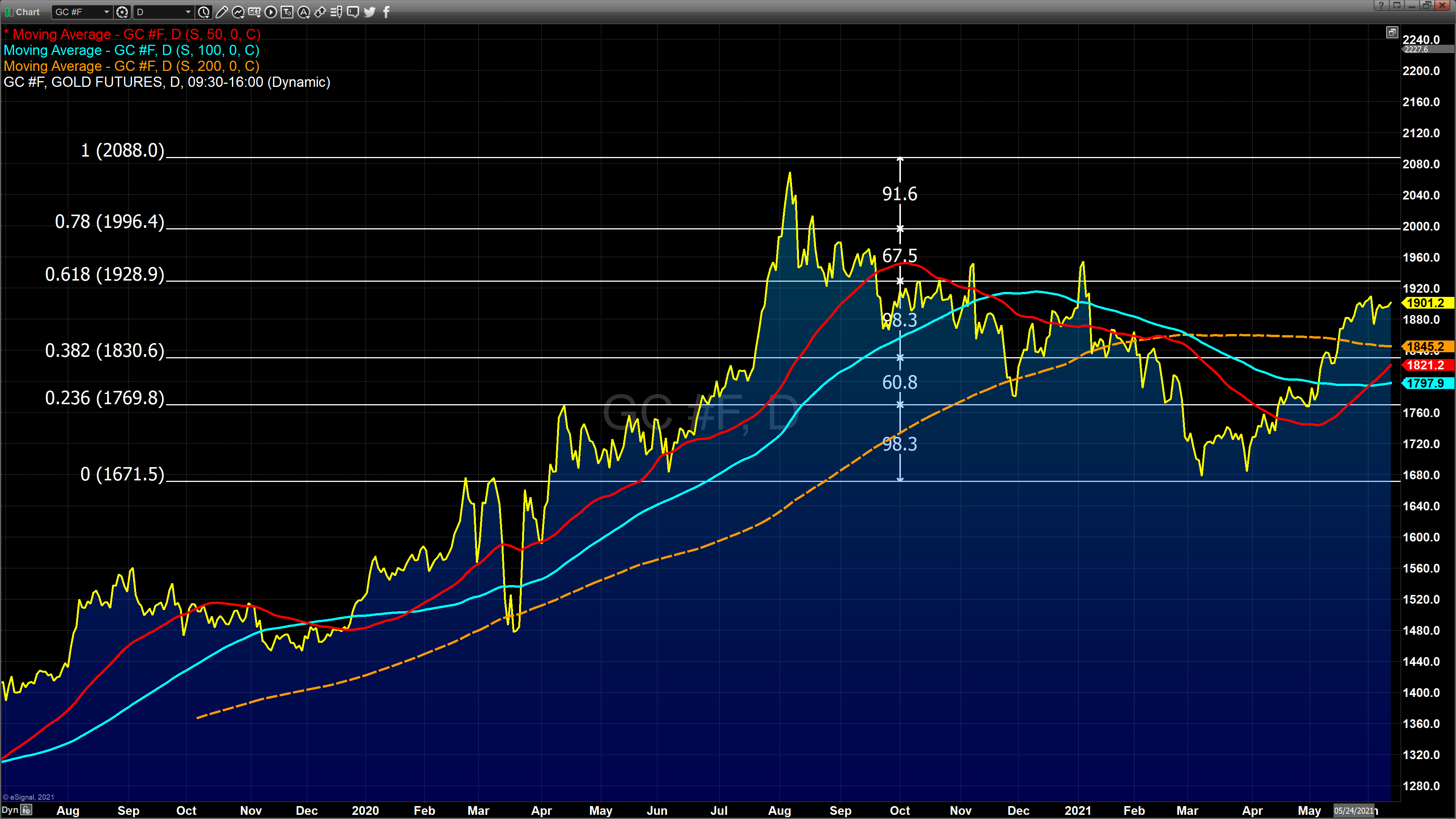Click the yellow 1901.2 price marker
This screenshot has width=1456, height=819.
pyautogui.click(x=1428, y=303)
